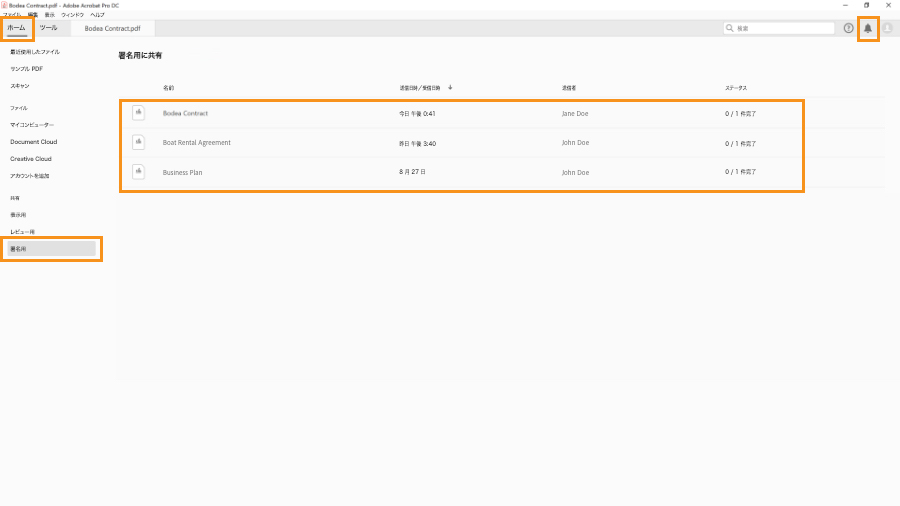
Task: Open the 表示 menu
Action: tap(50, 15)
